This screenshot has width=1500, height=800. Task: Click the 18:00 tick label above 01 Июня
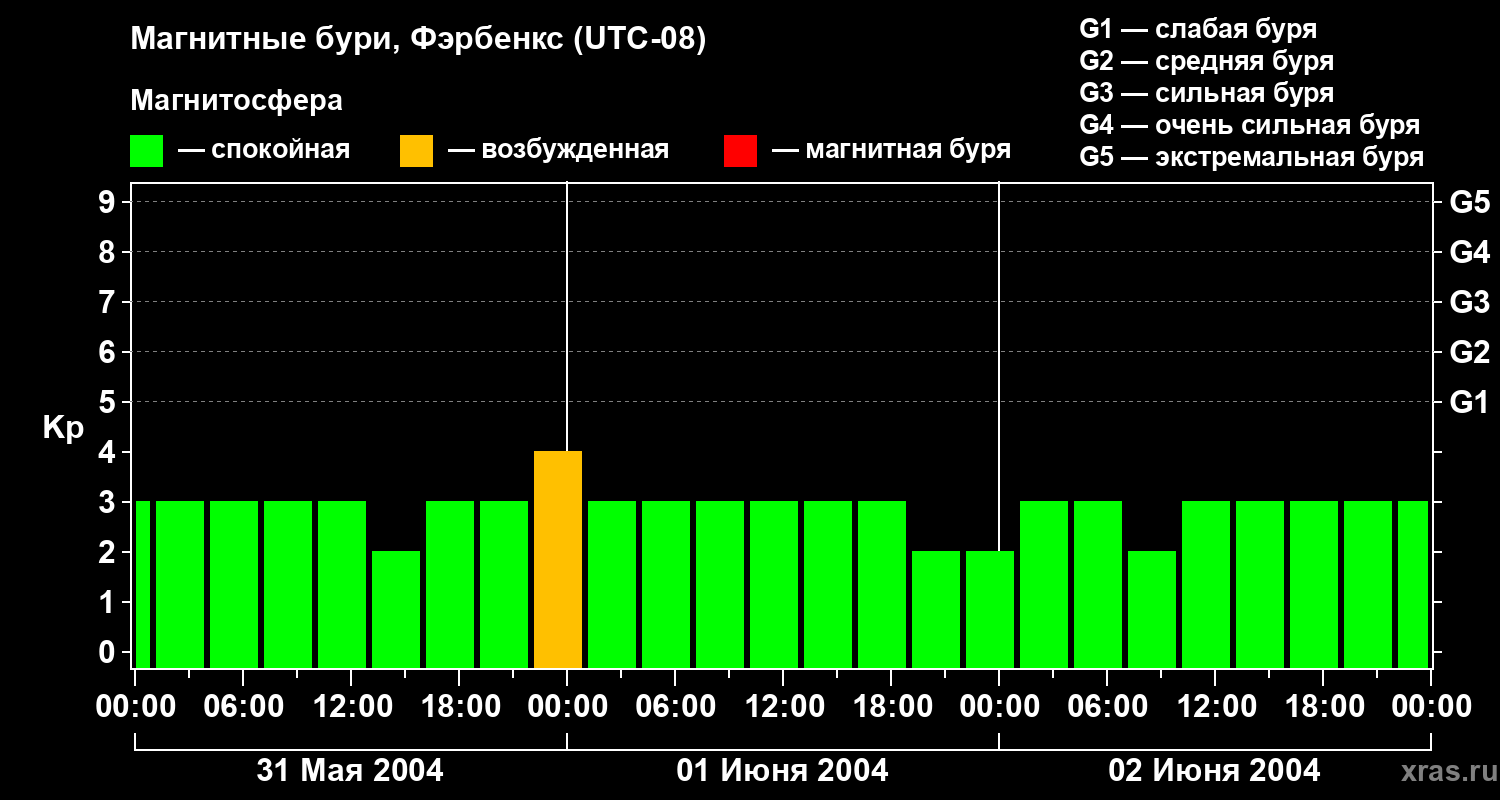pos(891,707)
